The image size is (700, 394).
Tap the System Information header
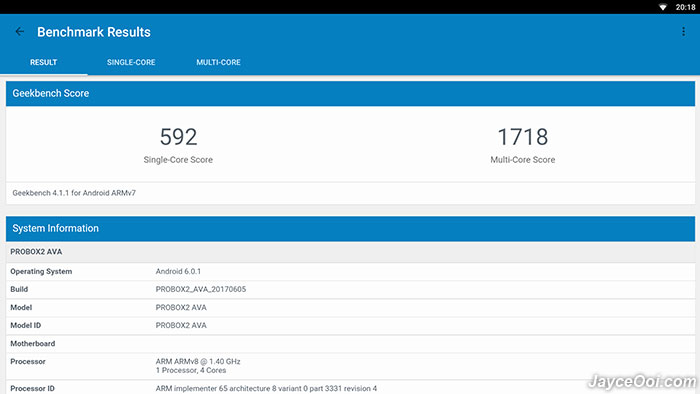click(x=350, y=228)
